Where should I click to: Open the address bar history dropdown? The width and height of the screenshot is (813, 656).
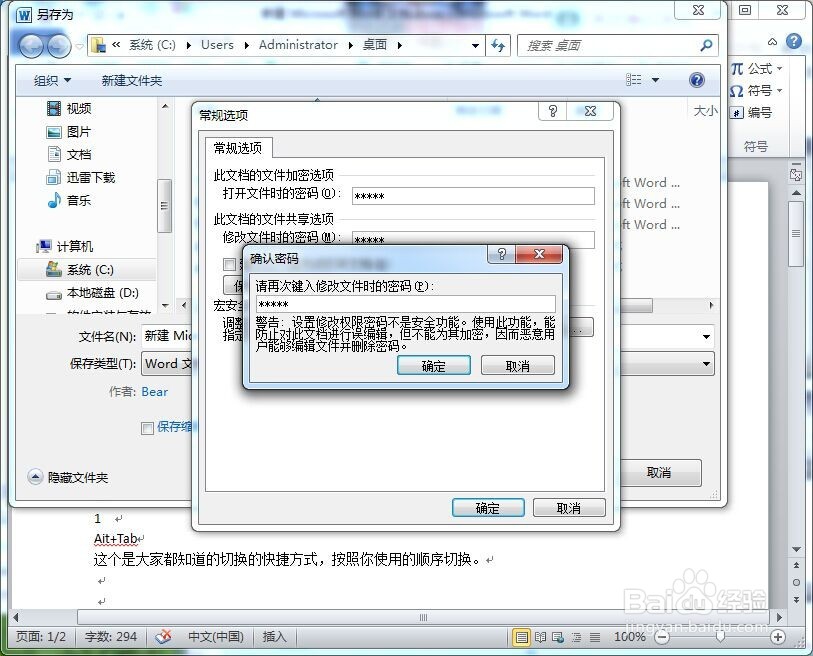tap(475, 46)
